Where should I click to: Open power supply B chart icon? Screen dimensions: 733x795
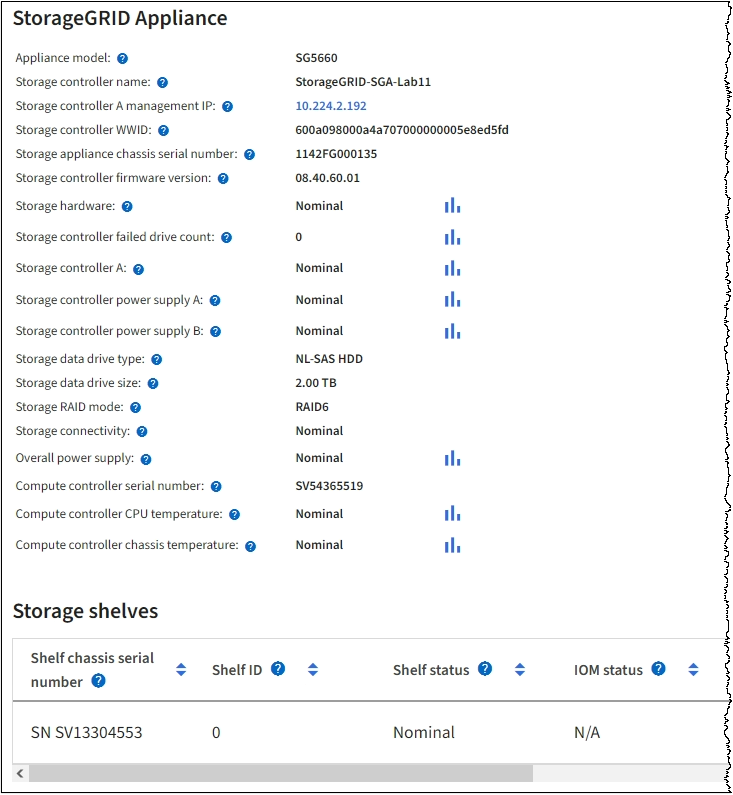click(x=452, y=331)
